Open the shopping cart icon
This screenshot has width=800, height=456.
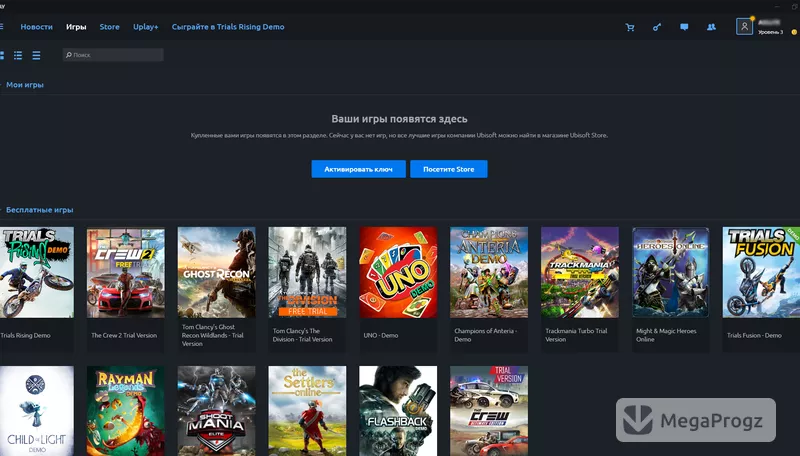630,27
